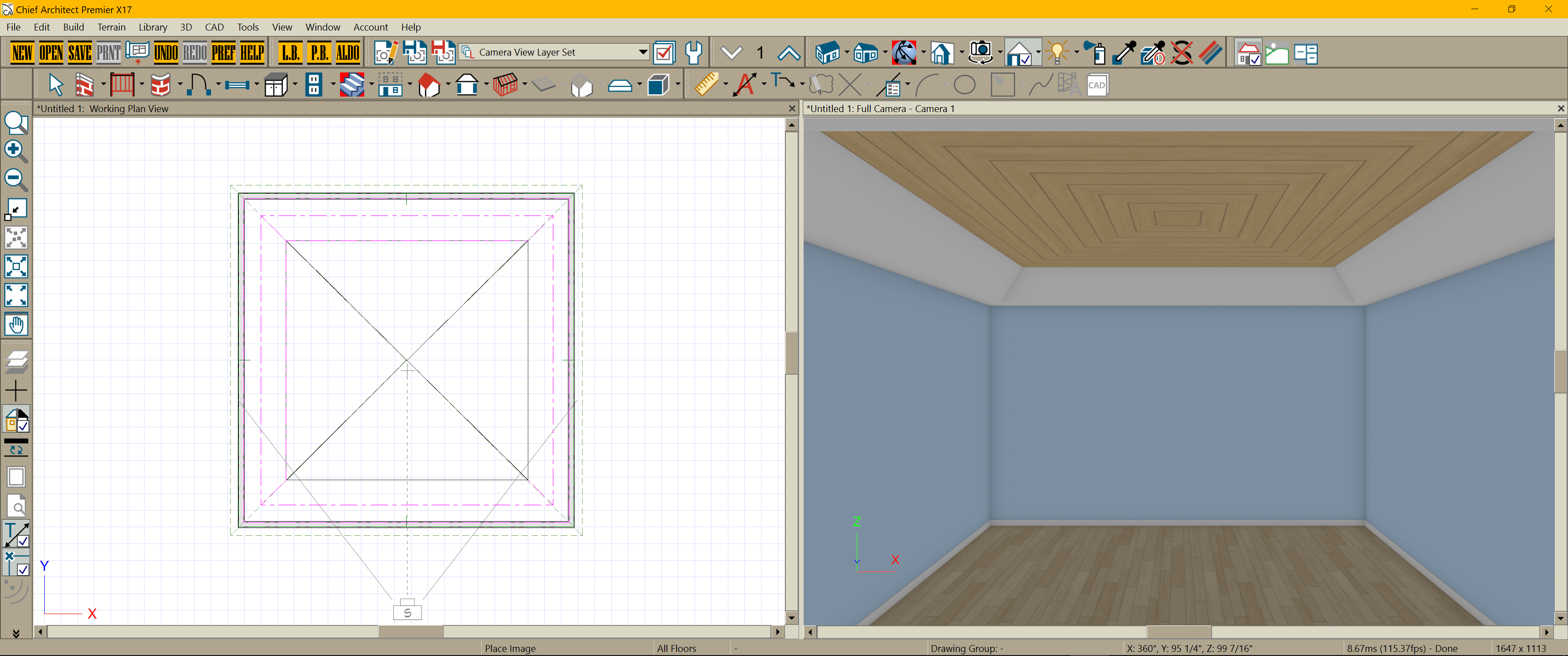Screen dimensions: 1568x656
Task: Expand the Camera tools dropdown arrow
Action: (1000, 53)
